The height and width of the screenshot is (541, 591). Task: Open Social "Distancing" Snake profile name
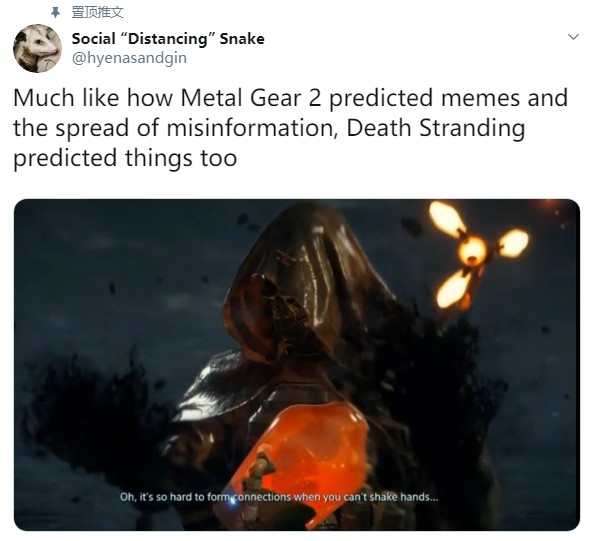168,38
